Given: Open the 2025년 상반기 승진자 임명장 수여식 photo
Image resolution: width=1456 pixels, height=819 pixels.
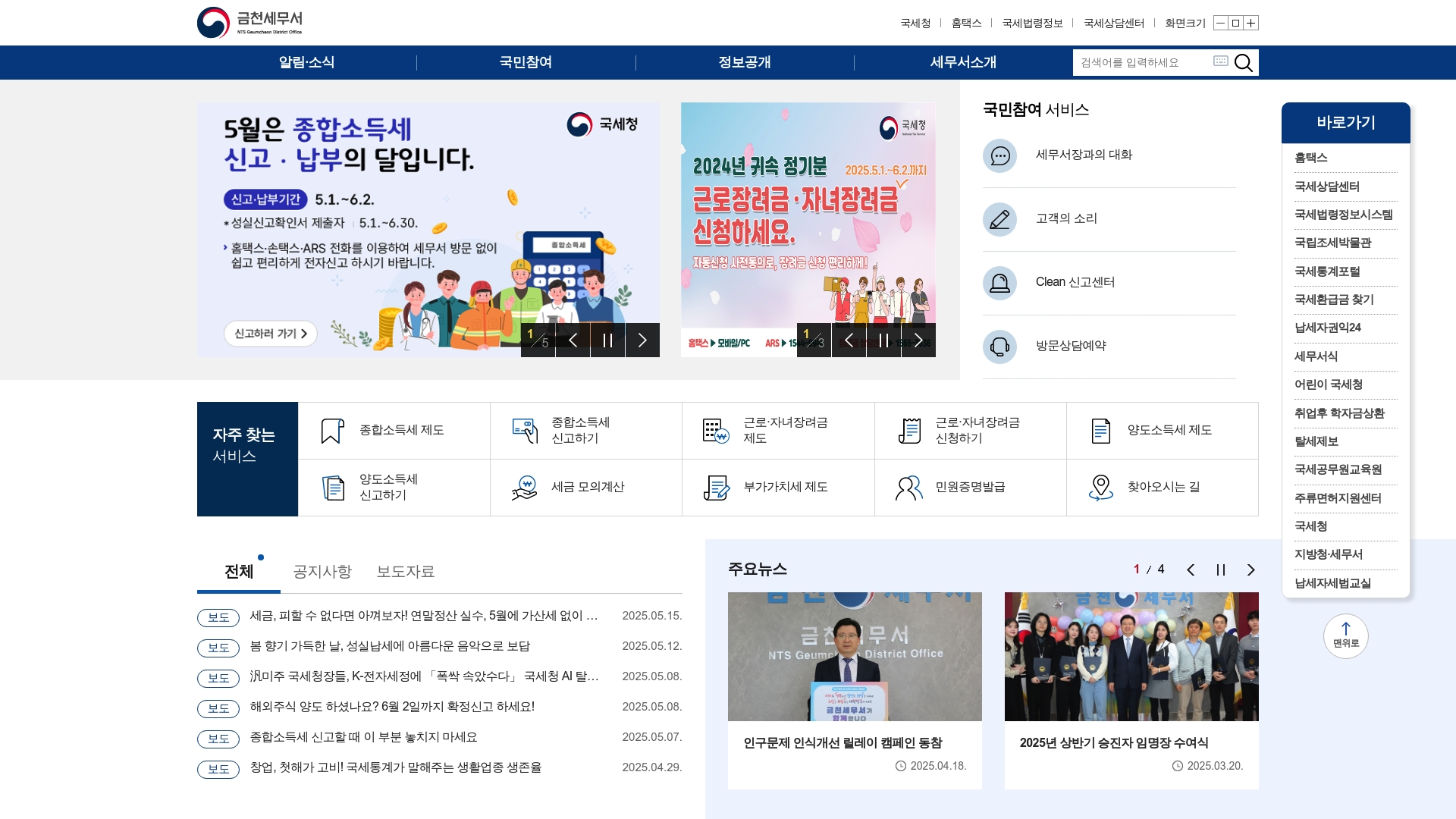Looking at the screenshot, I should (1131, 657).
